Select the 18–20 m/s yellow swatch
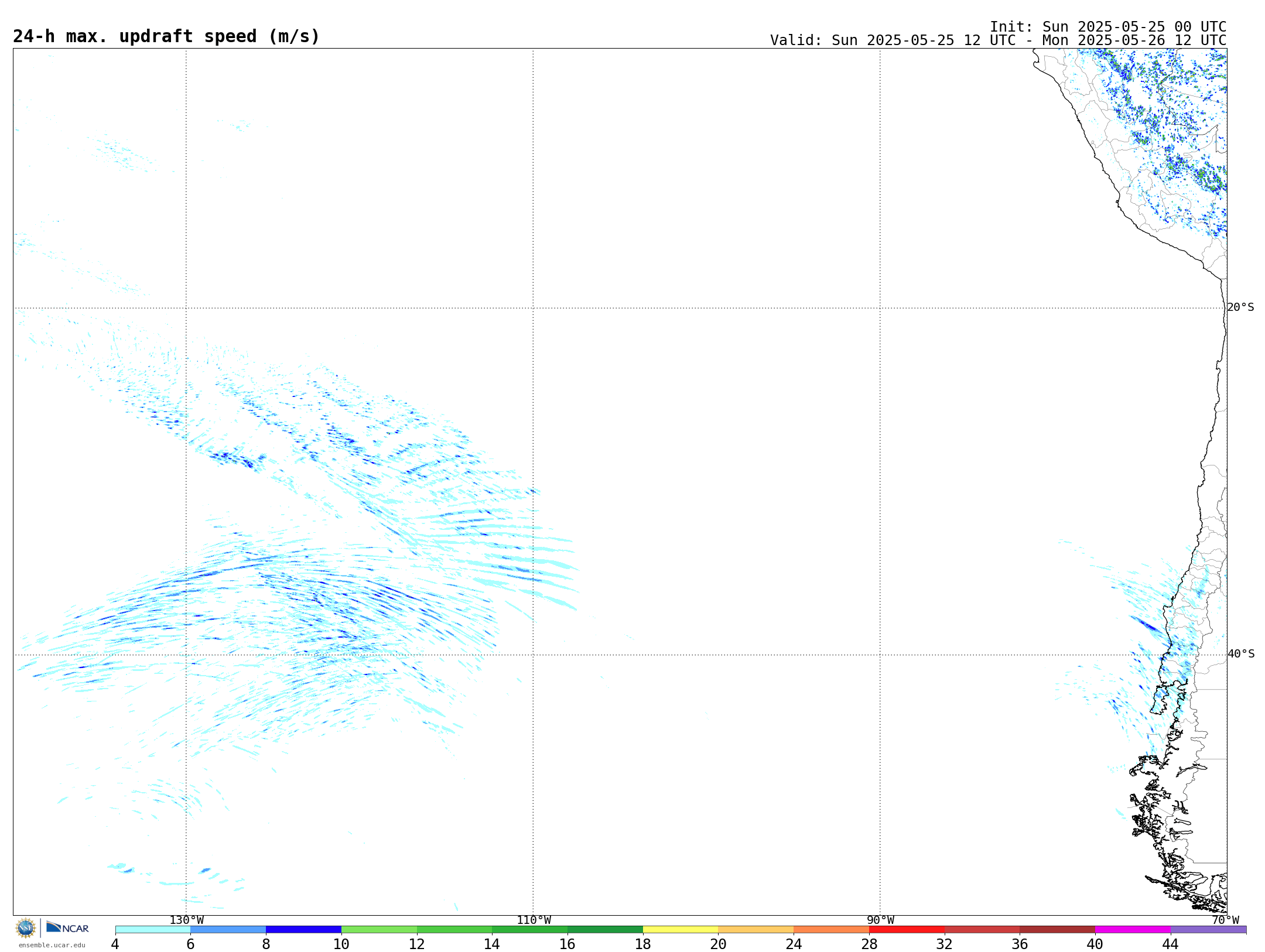Viewport: 1265px width, 952px height. point(681,930)
